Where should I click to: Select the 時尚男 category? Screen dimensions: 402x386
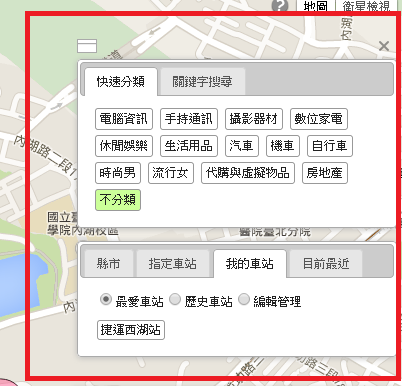118,173
